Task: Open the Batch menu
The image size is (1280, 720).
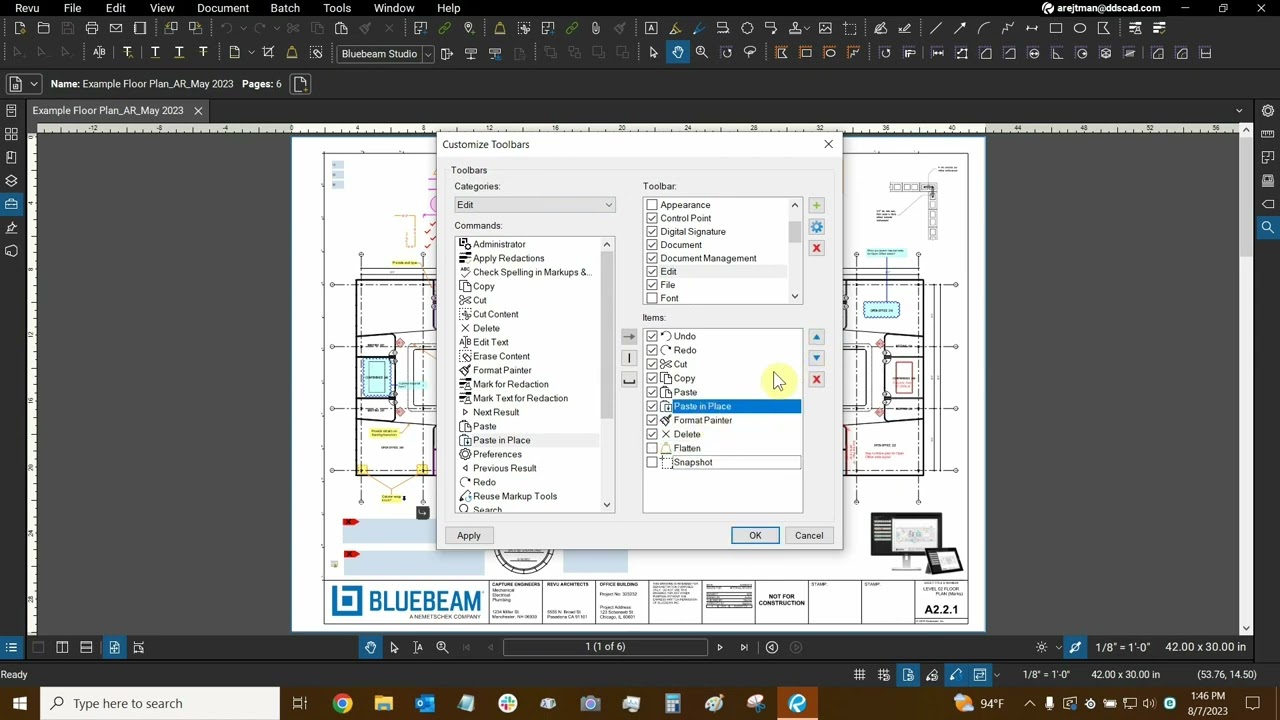Action: [285, 8]
